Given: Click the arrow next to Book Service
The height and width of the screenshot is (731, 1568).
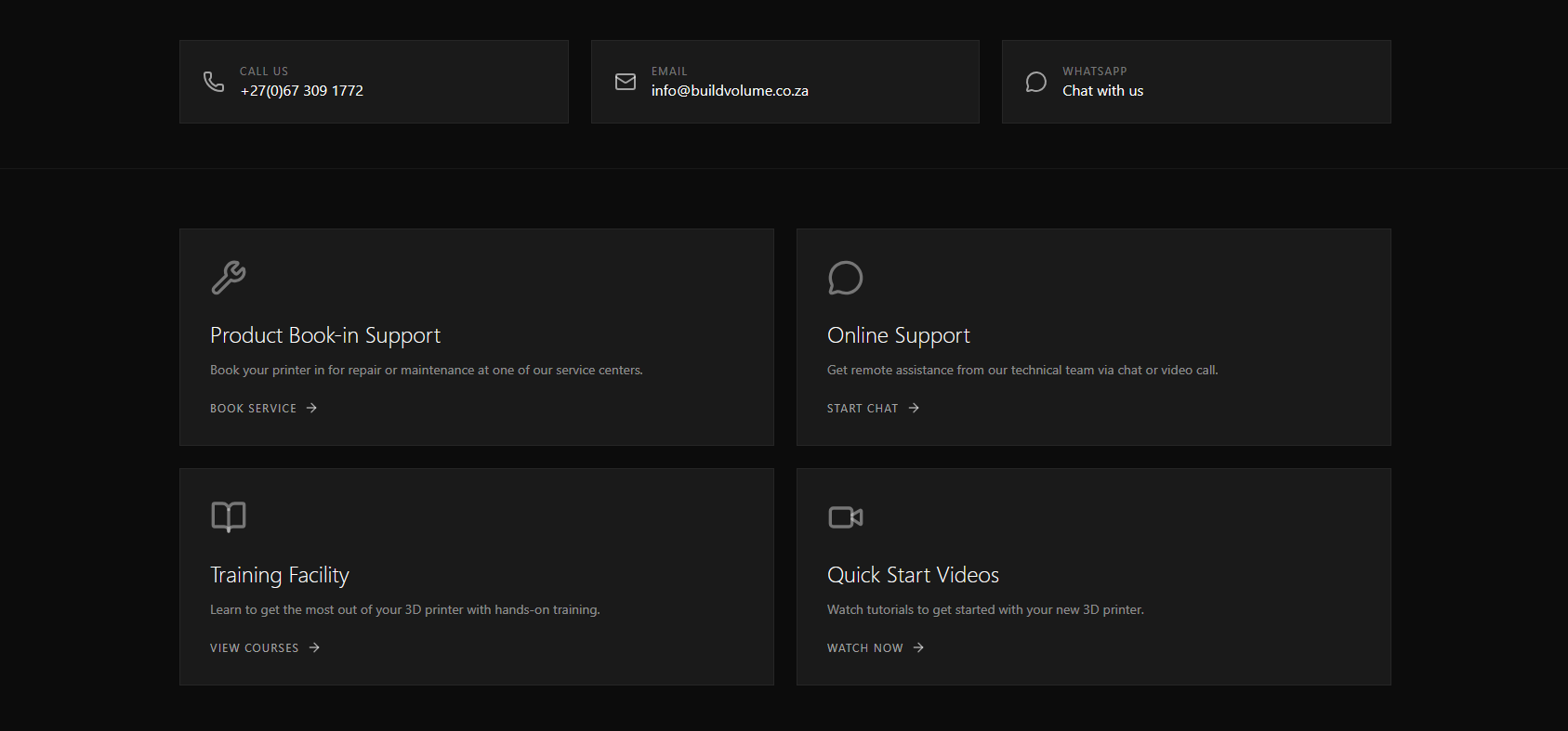Looking at the screenshot, I should point(312,408).
